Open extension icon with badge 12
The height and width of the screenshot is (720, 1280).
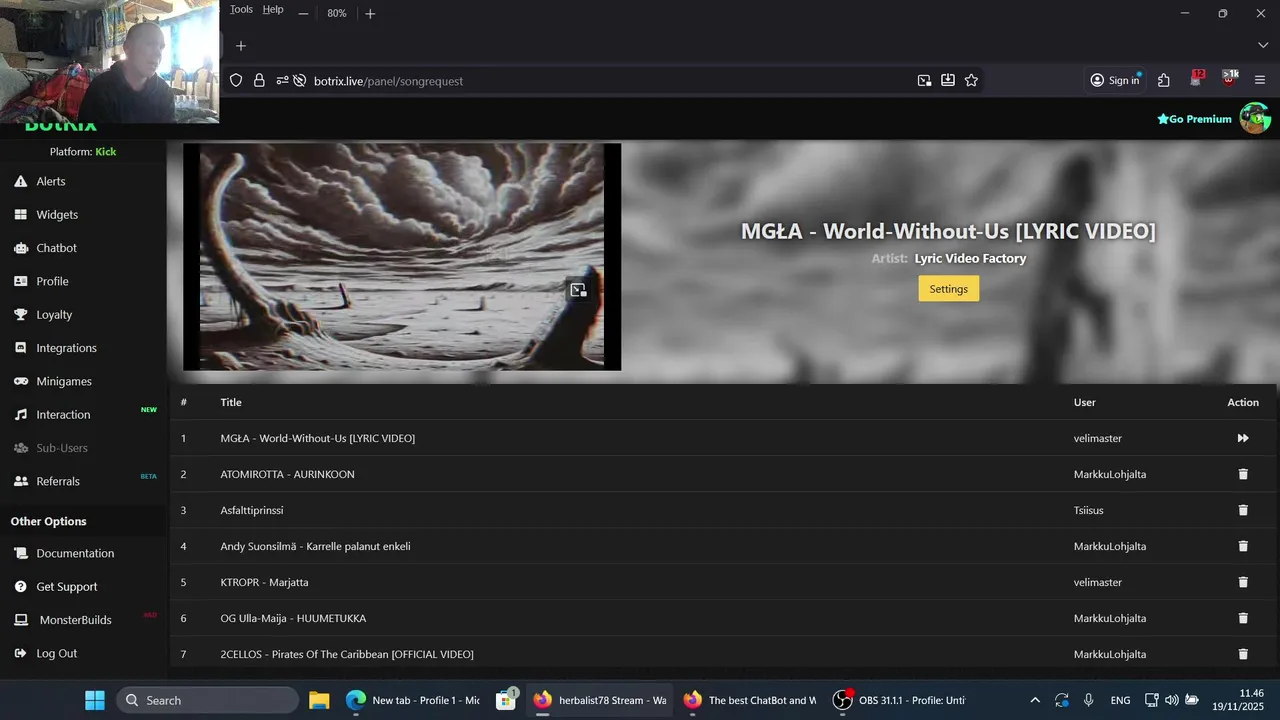pyautogui.click(x=1197, y=80)
